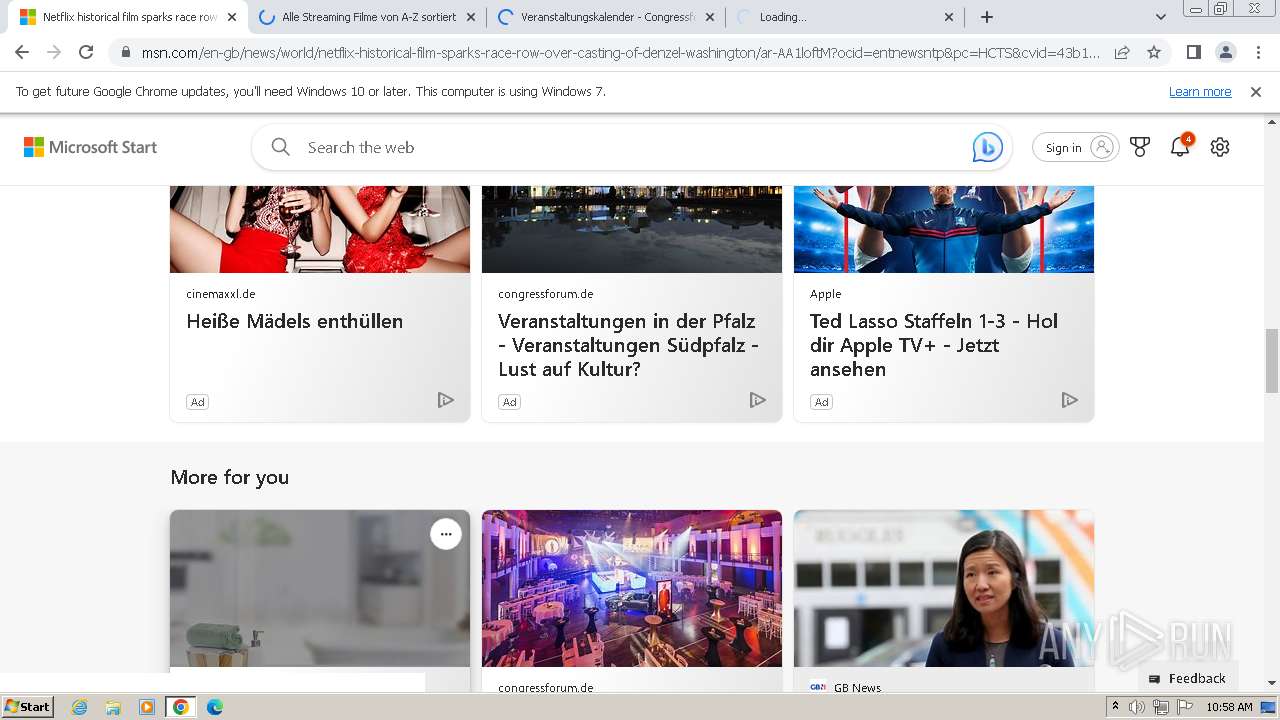The image size is (1280, 720).
Task: Open the Windows Start menu
Action: coord(27,706)
